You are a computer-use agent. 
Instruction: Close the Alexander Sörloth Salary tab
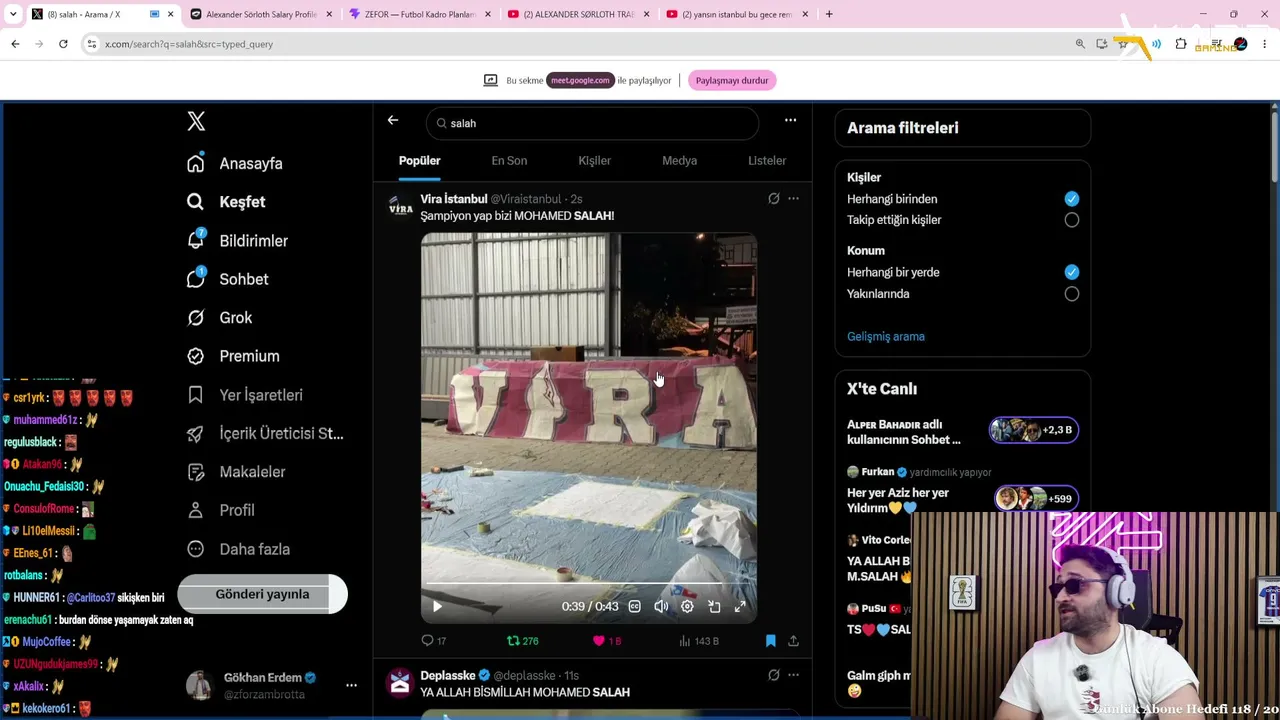pos(329,14)
